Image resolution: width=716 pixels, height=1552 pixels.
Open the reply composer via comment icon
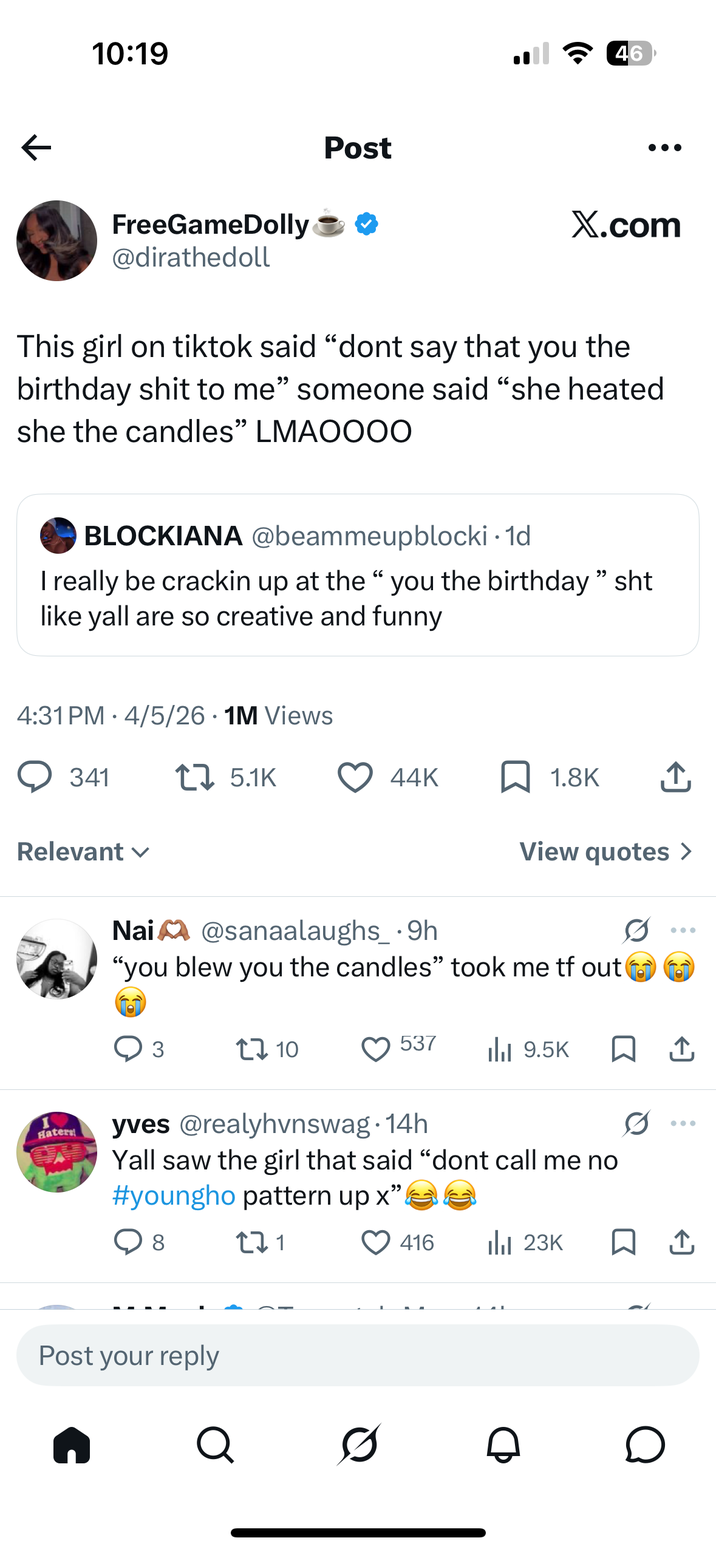coord(33,777)
